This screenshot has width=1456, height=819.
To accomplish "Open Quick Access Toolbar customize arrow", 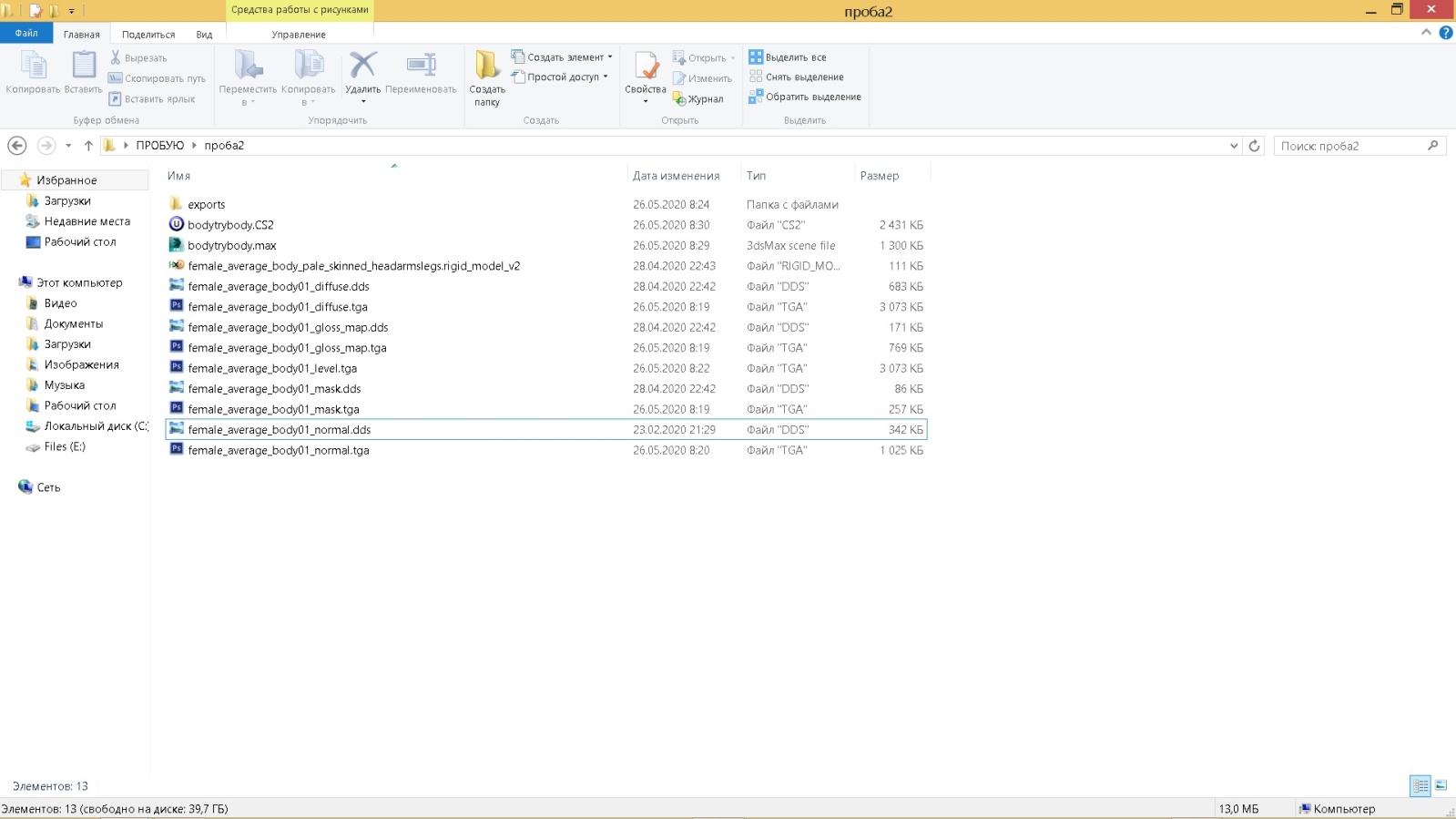I will [x=72, y=11].
